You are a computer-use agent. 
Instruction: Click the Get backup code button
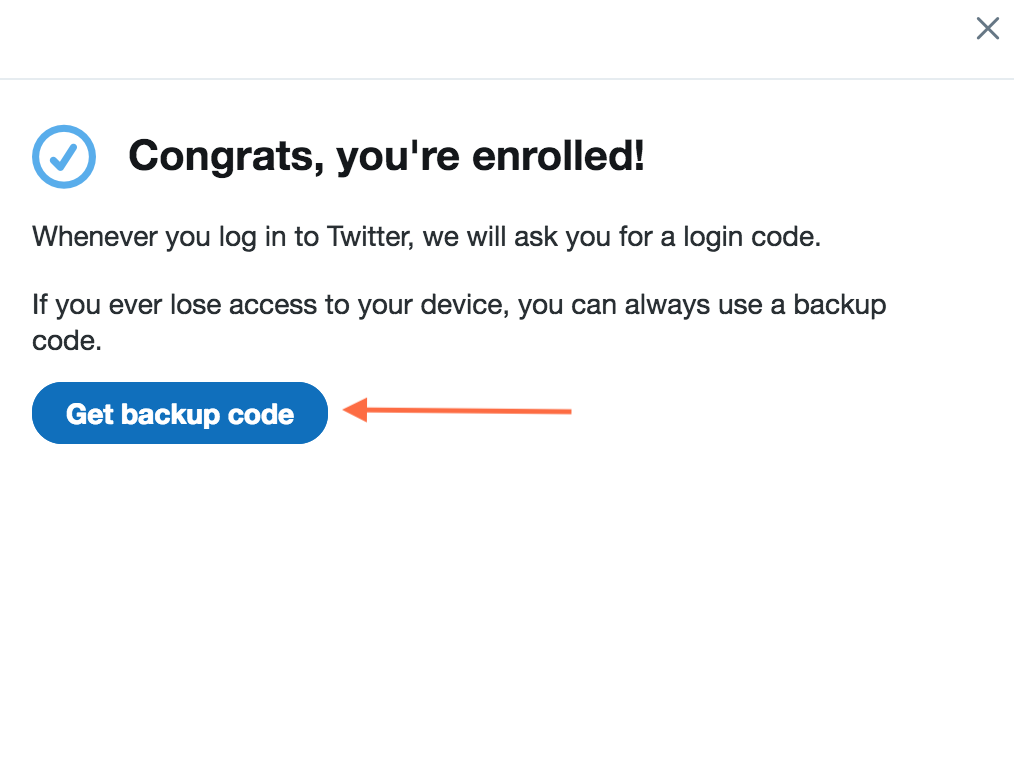pos(180,413)
